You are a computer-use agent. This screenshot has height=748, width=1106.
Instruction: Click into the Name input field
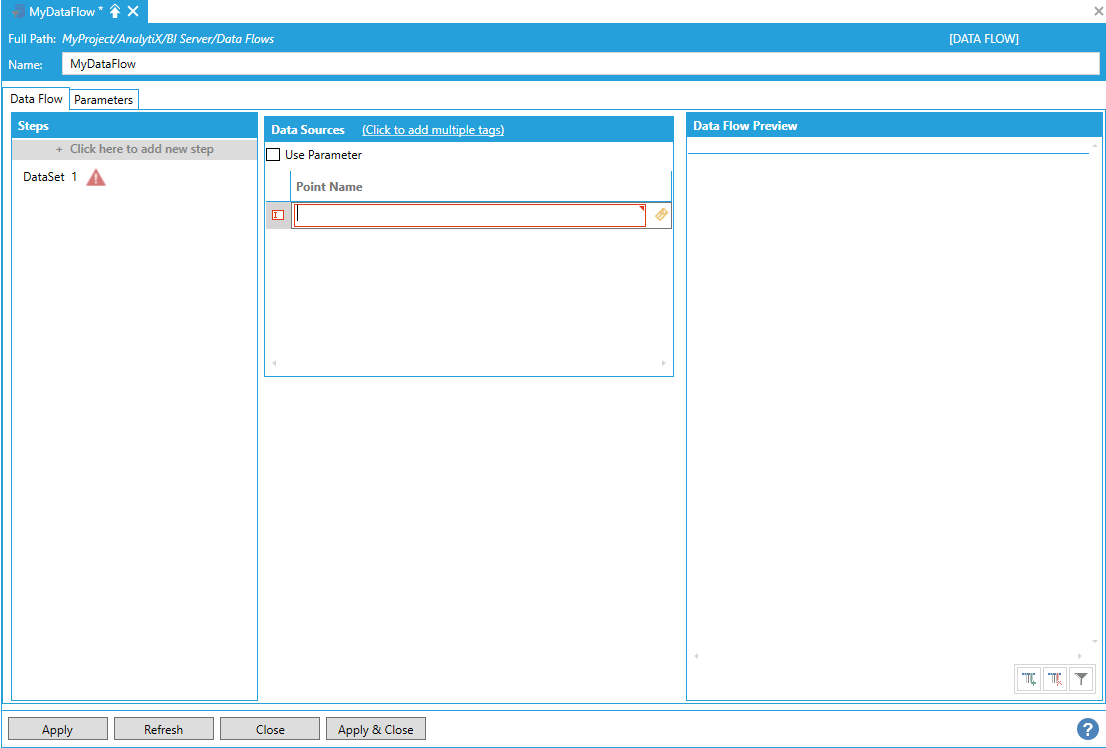(581, 64)
